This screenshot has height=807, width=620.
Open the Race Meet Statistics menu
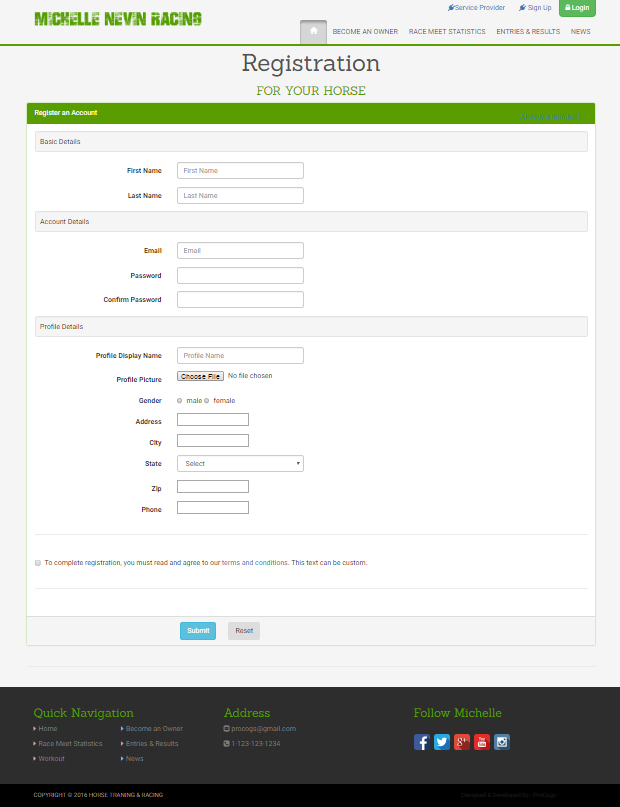coord(447,32)
